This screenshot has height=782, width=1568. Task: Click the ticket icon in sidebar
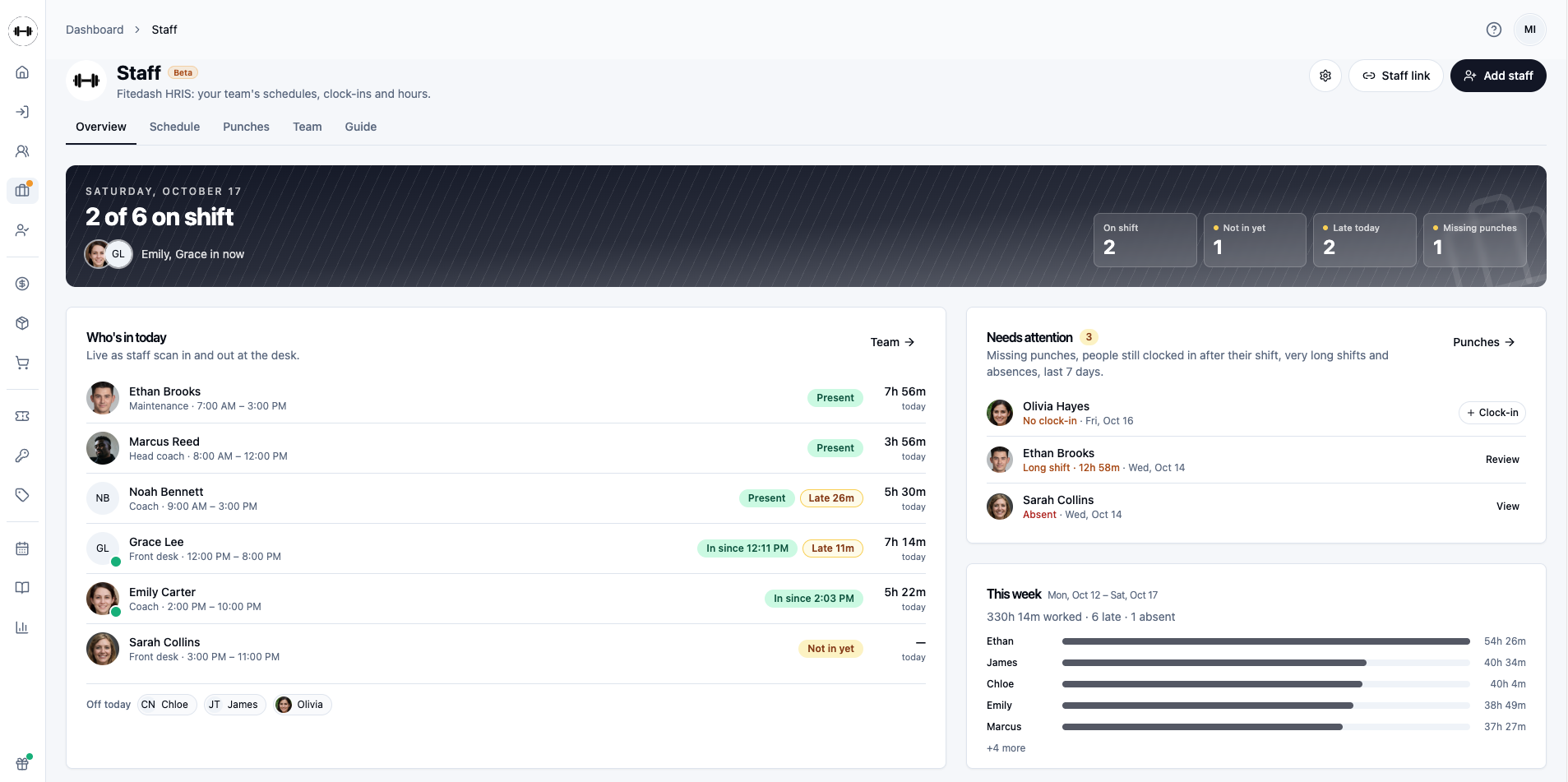click(22, 416)
